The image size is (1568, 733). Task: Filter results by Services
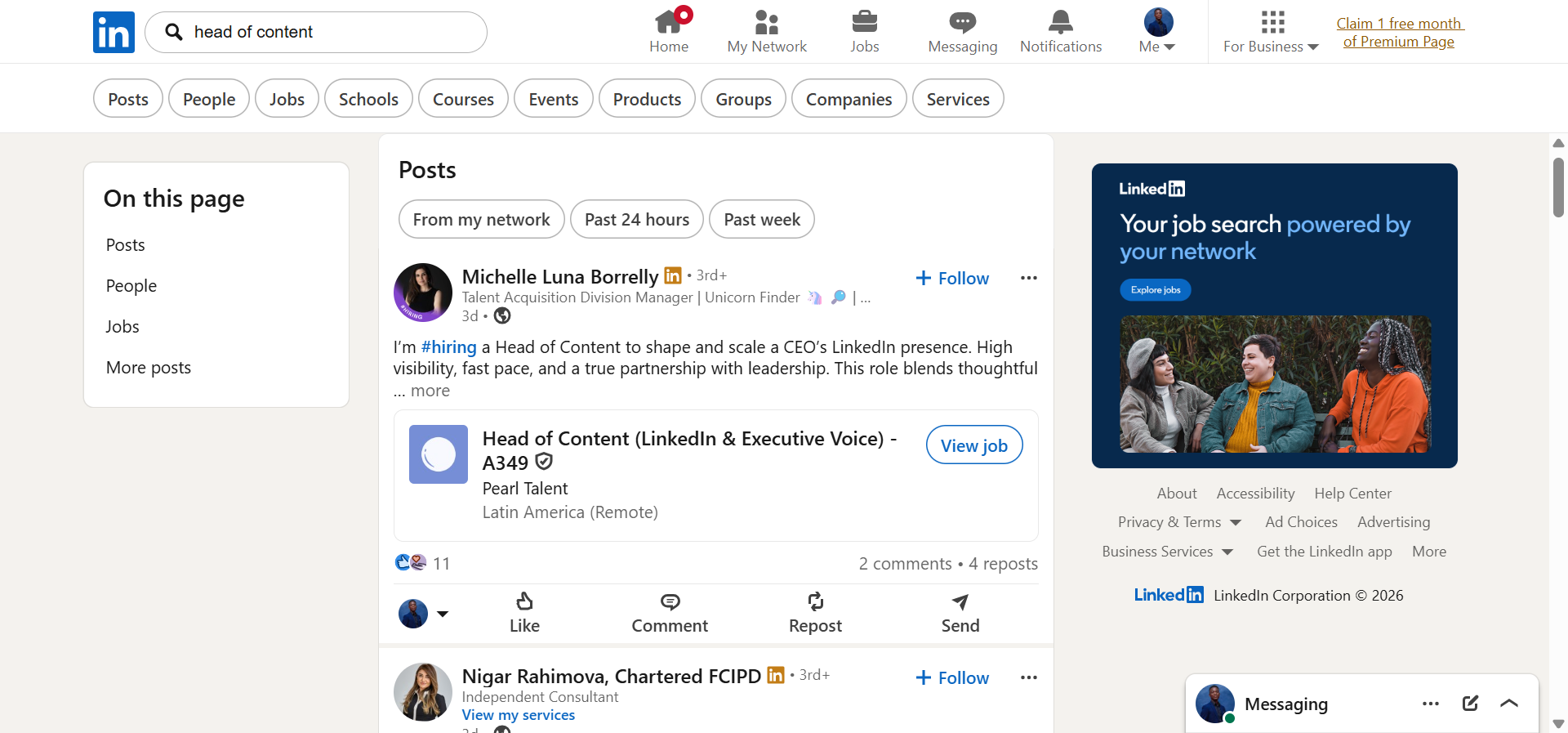click(x=958, y=99)
